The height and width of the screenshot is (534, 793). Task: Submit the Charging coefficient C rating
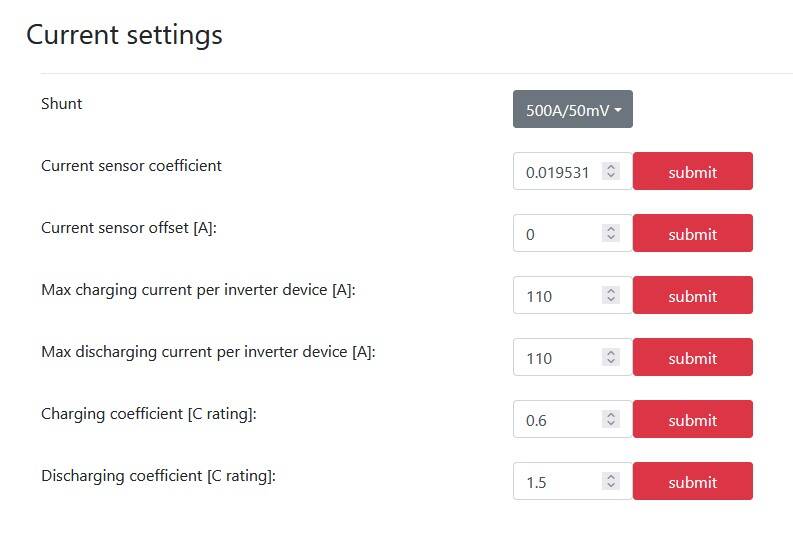point(692,420)
